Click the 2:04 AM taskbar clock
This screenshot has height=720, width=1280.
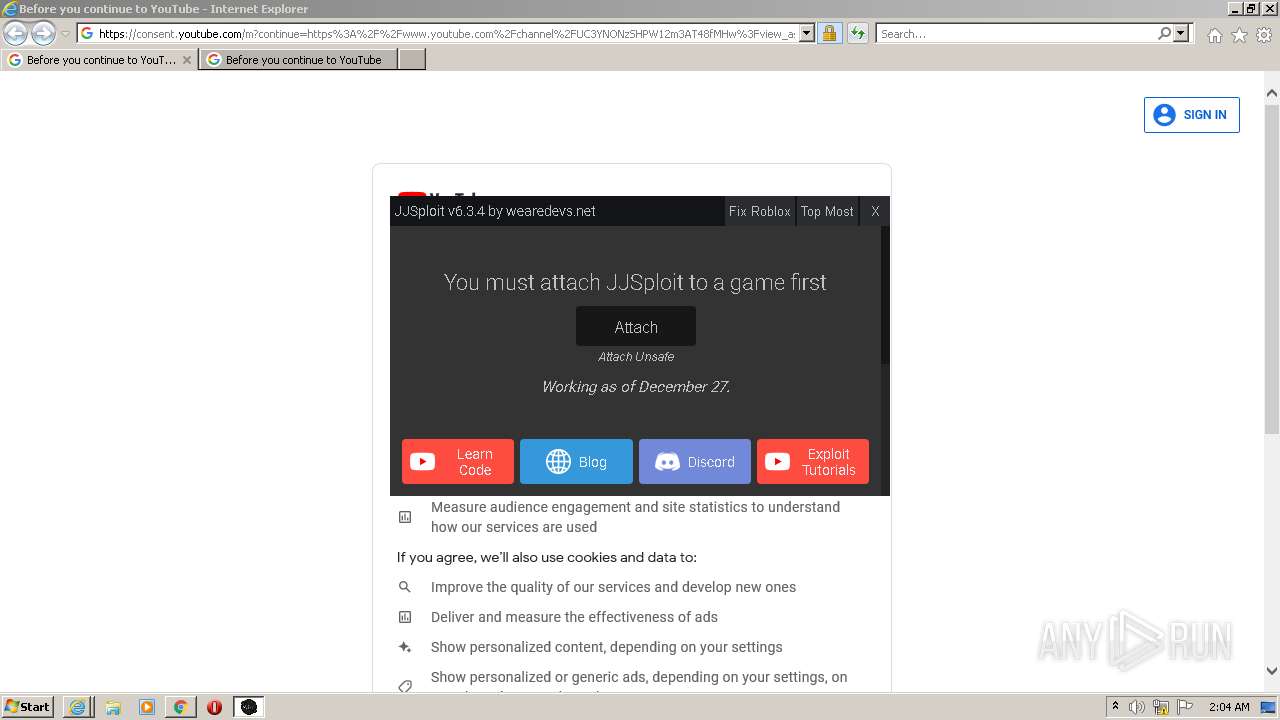pos(1228,707)
